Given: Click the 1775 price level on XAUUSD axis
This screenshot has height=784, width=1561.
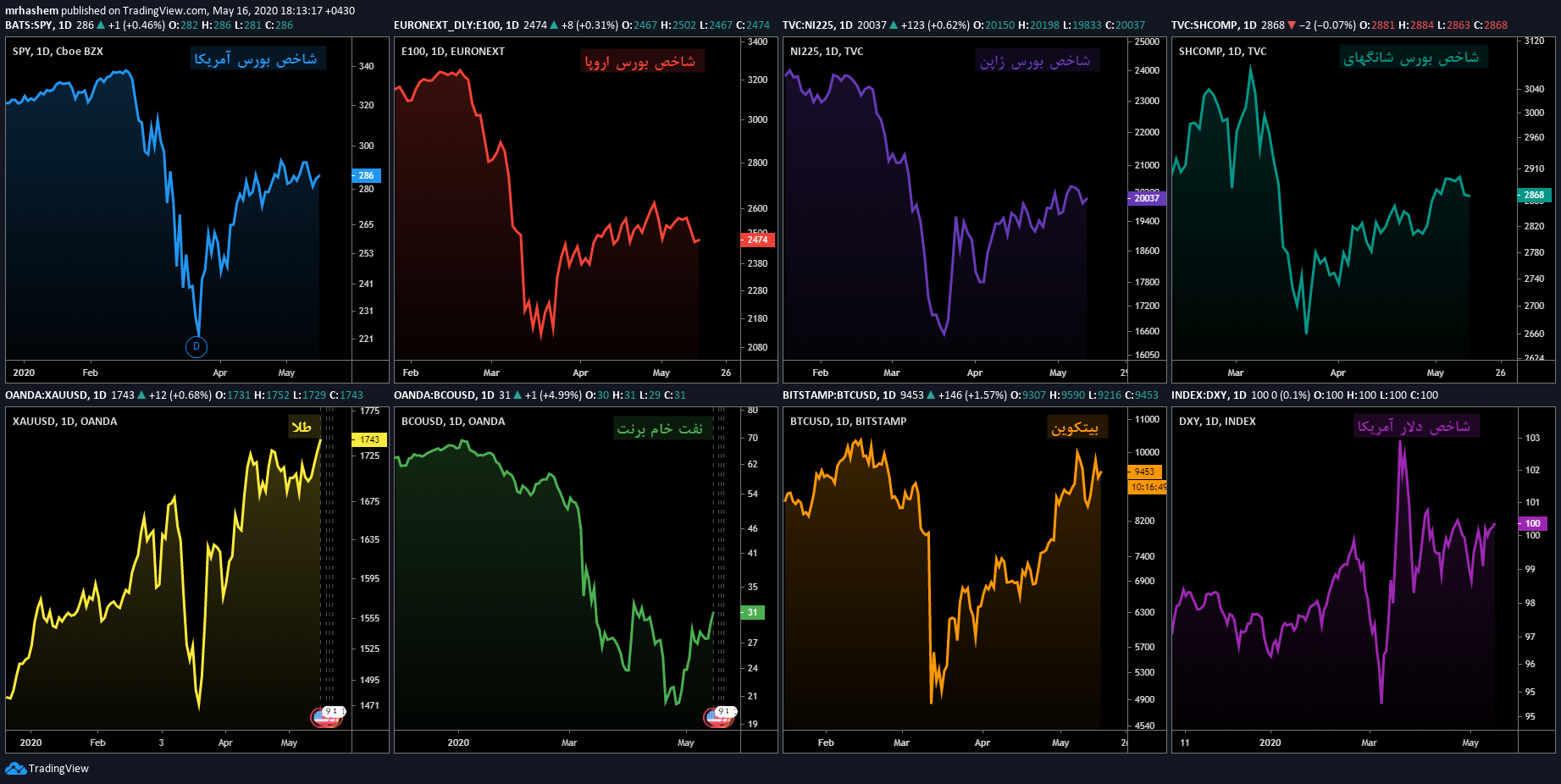Looking at the screenshot, I should [x=370, y=411].
